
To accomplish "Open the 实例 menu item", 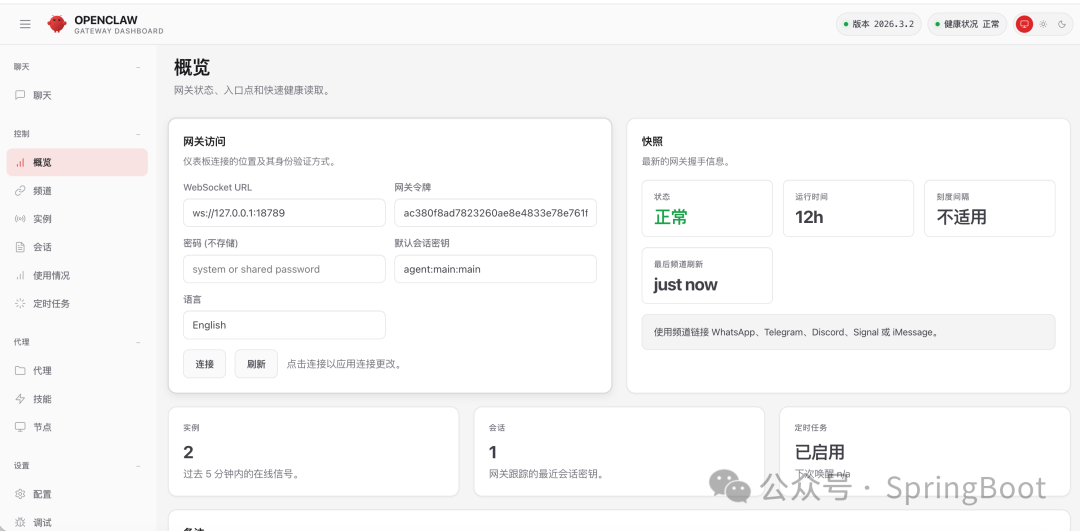I will (77, 219).
